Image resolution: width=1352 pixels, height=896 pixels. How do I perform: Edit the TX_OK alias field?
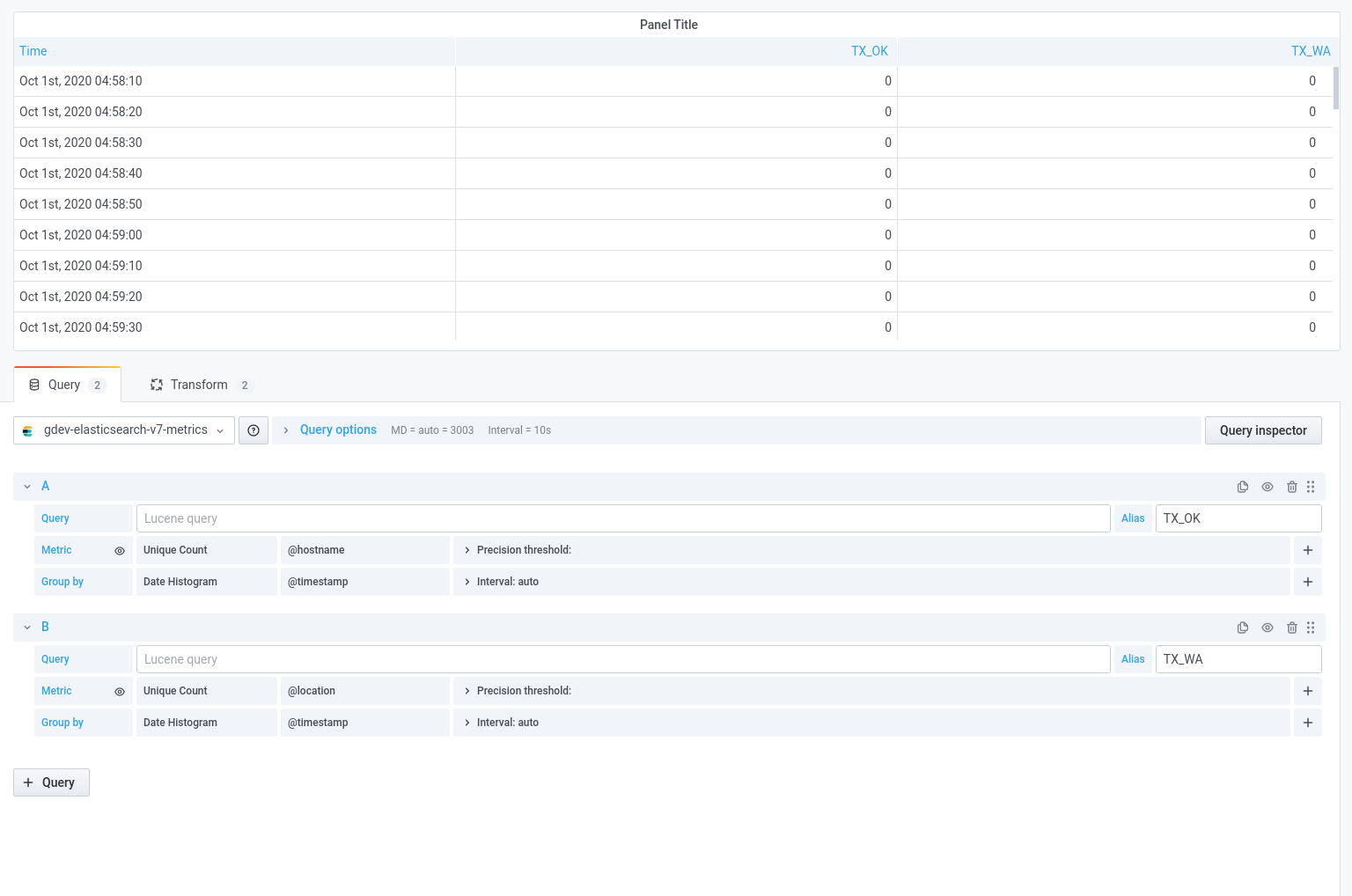point(1238,518)
